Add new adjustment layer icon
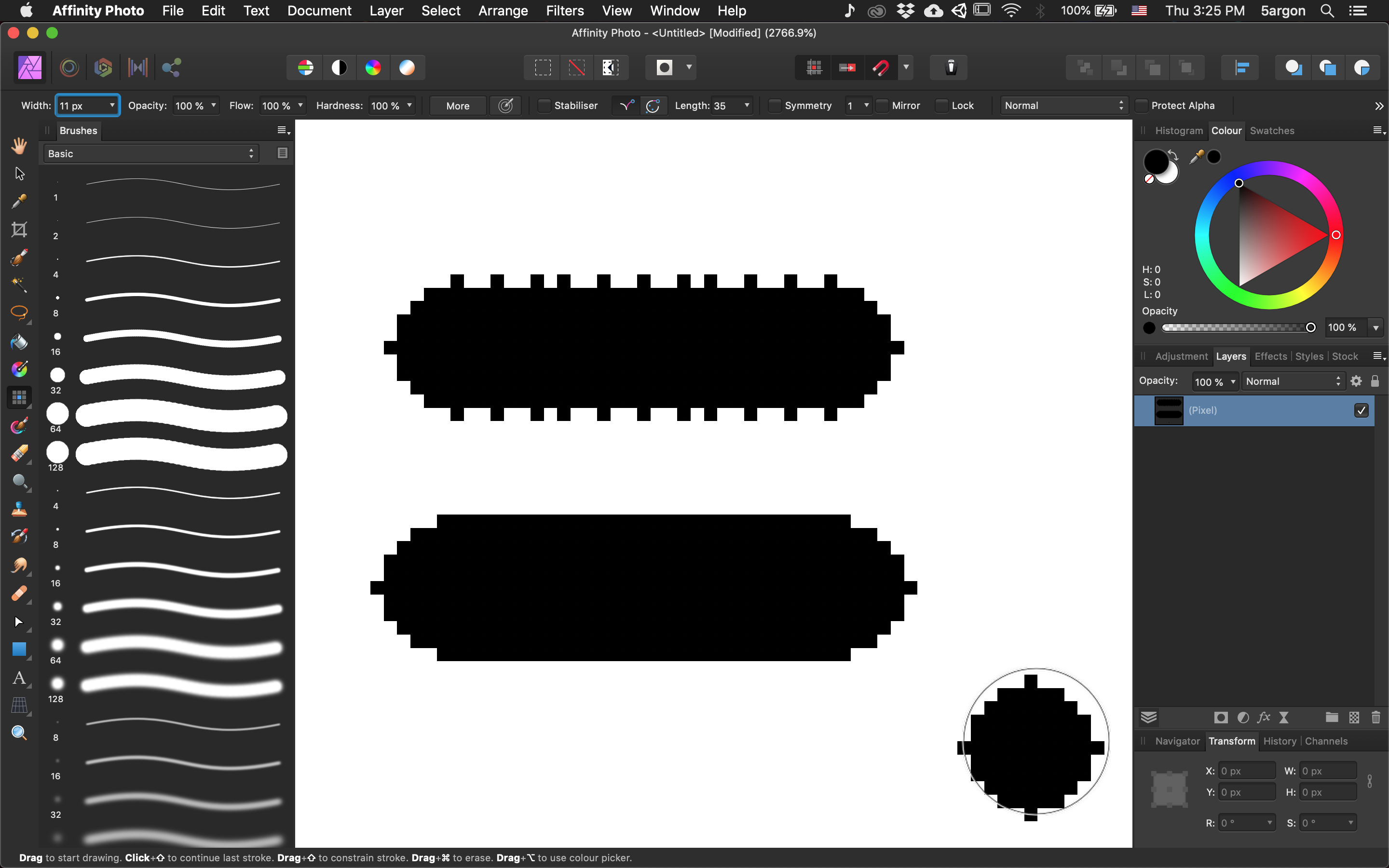The image size is (1389, 868). pos(1243,717)
